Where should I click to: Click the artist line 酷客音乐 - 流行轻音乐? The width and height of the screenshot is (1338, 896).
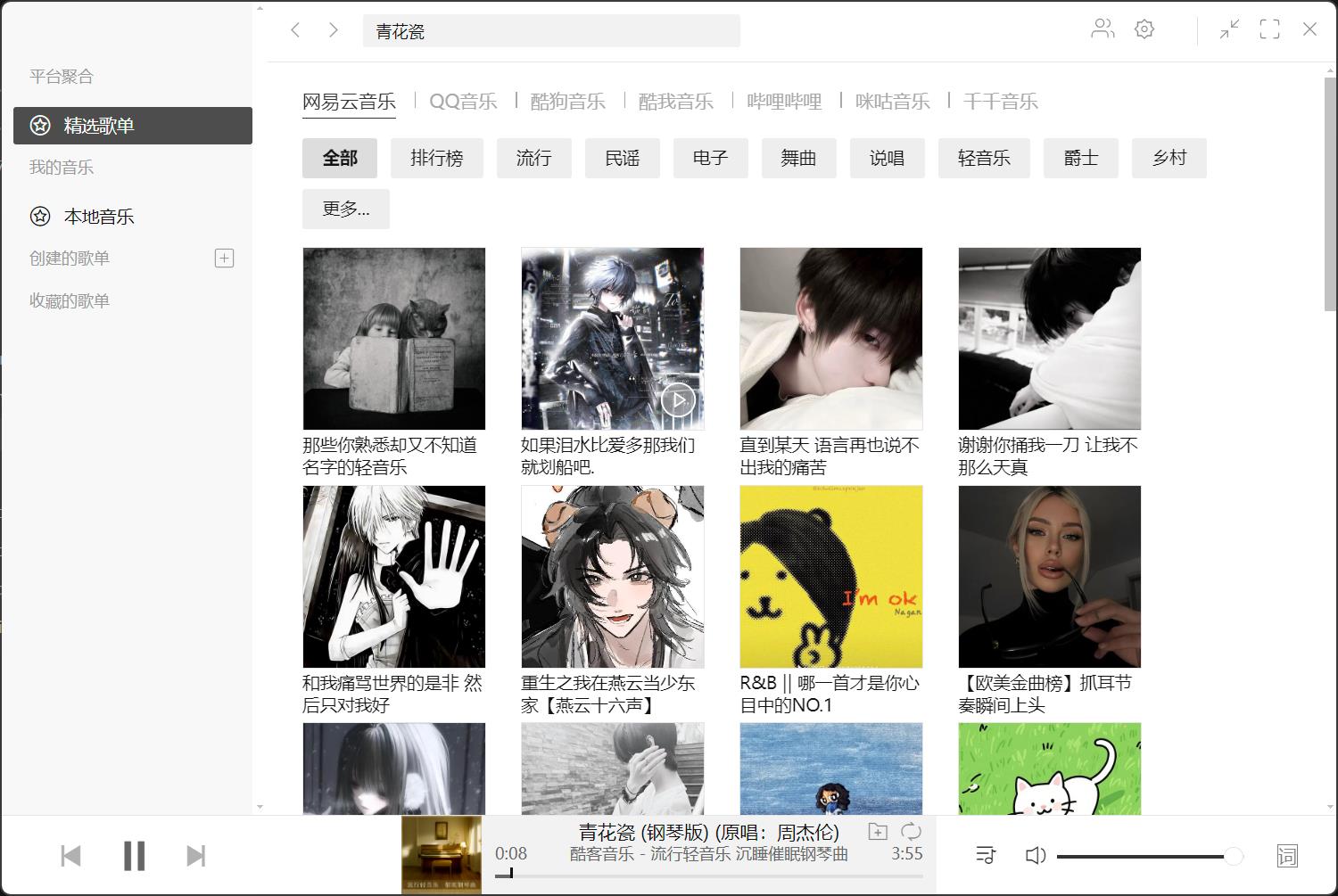[709, 854]
